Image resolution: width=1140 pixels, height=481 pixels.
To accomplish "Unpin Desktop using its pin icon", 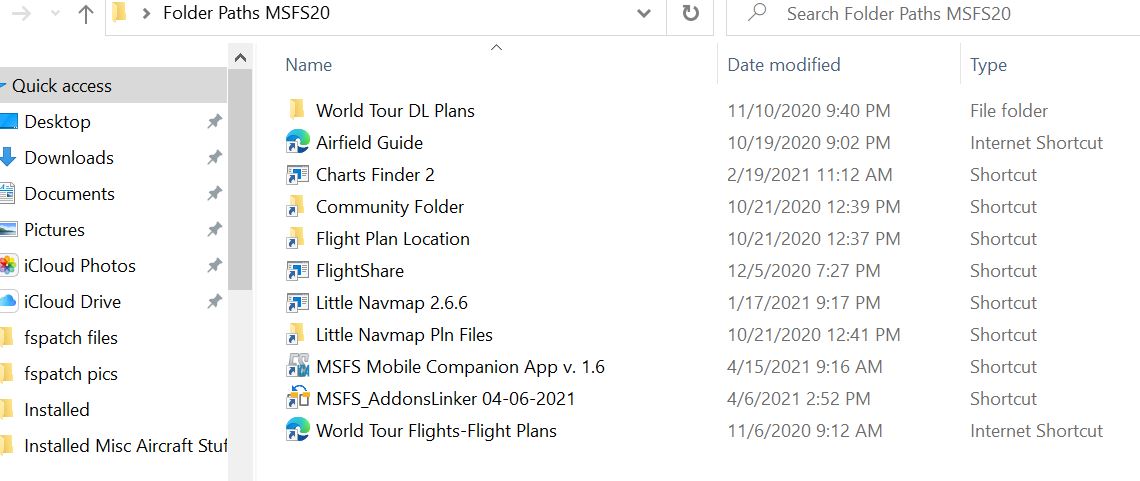I will 214,122.
